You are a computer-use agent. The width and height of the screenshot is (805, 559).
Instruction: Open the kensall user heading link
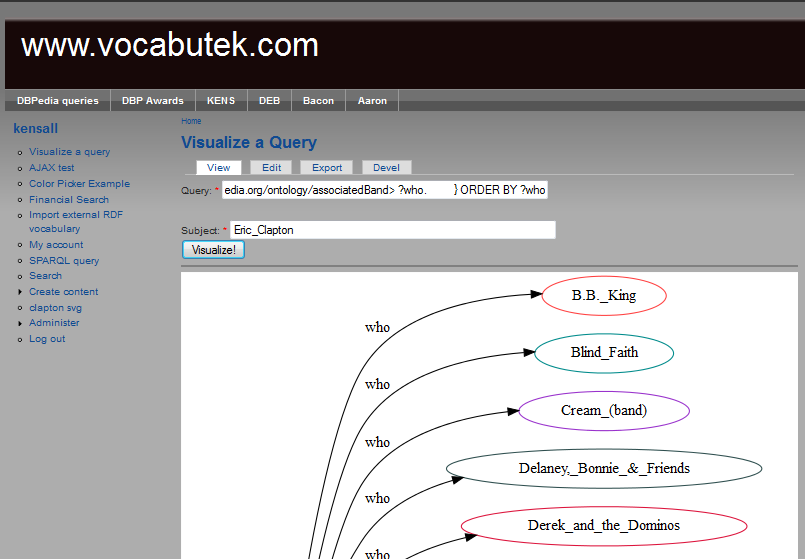point(35,128)
